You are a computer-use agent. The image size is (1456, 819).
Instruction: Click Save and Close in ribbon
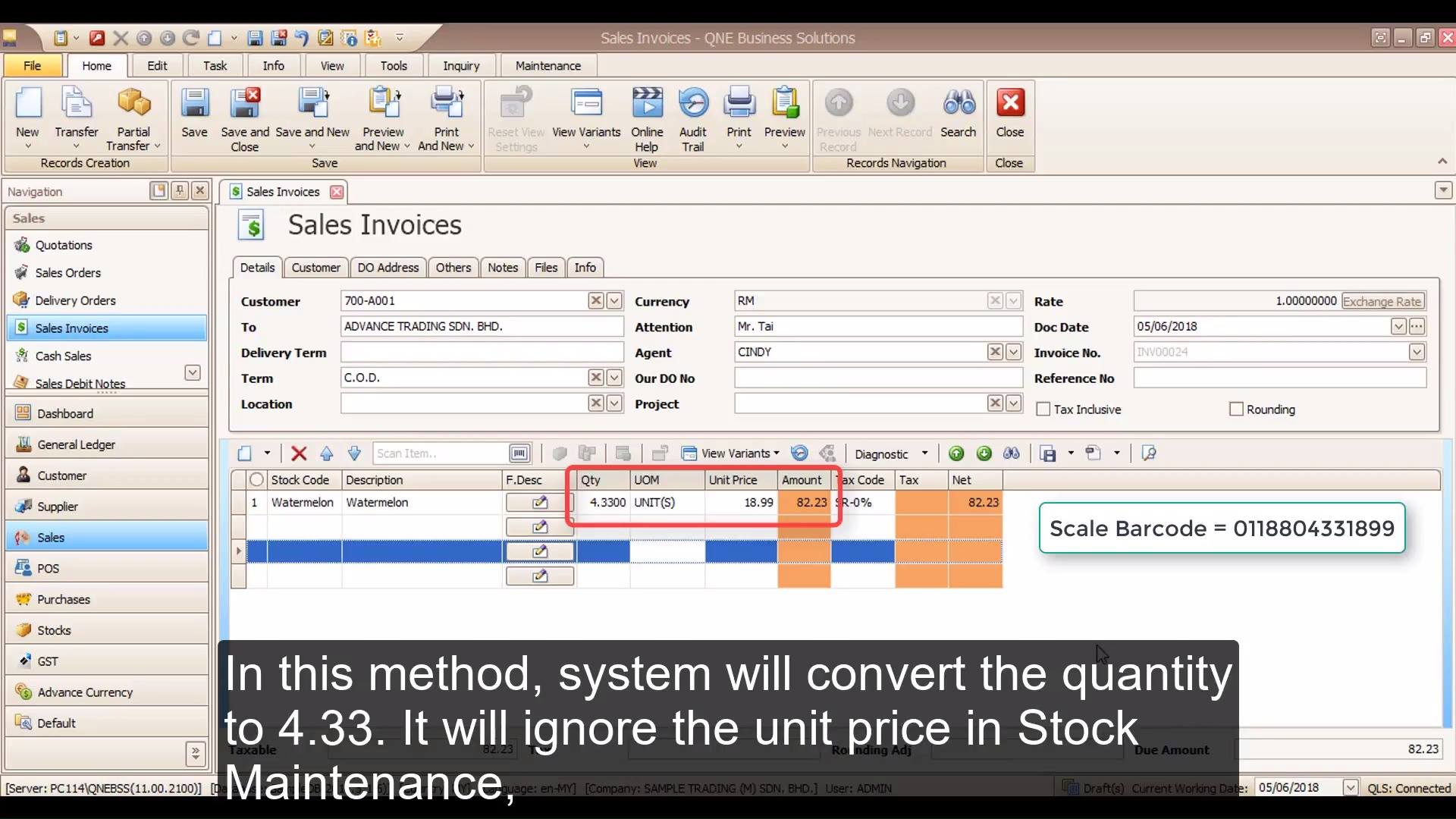coord(245,103)
